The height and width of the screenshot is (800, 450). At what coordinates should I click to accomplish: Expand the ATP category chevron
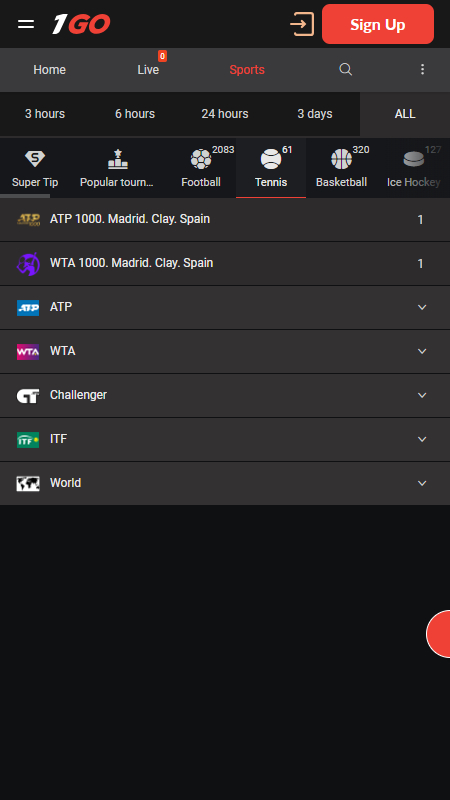click(x=422, y=307)
